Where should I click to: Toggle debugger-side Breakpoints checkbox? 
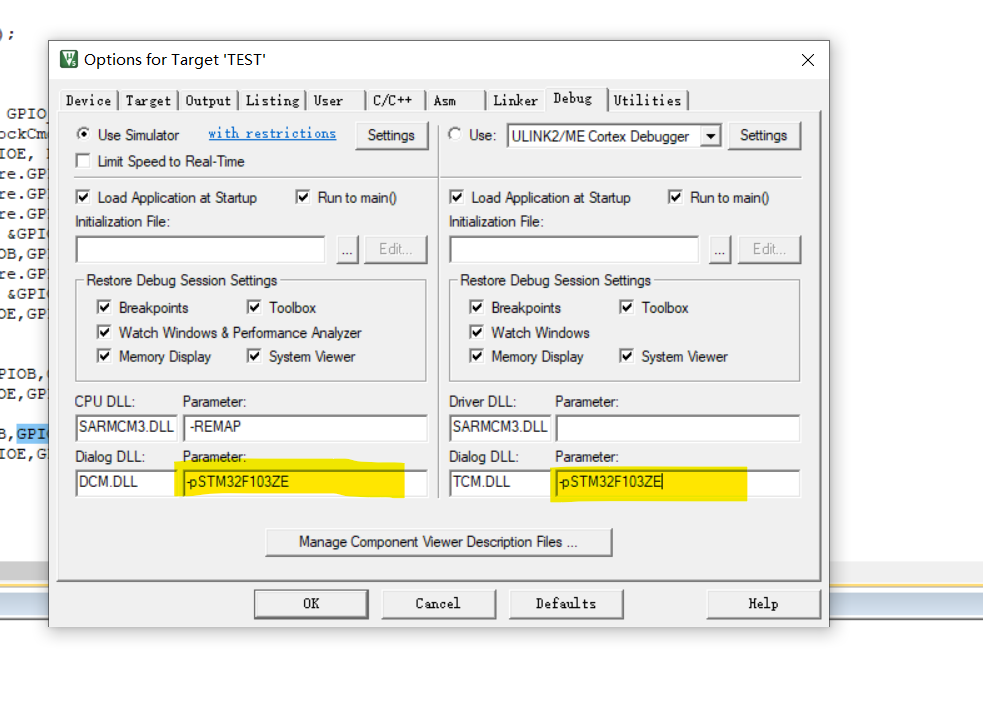(x=476, y=307)
